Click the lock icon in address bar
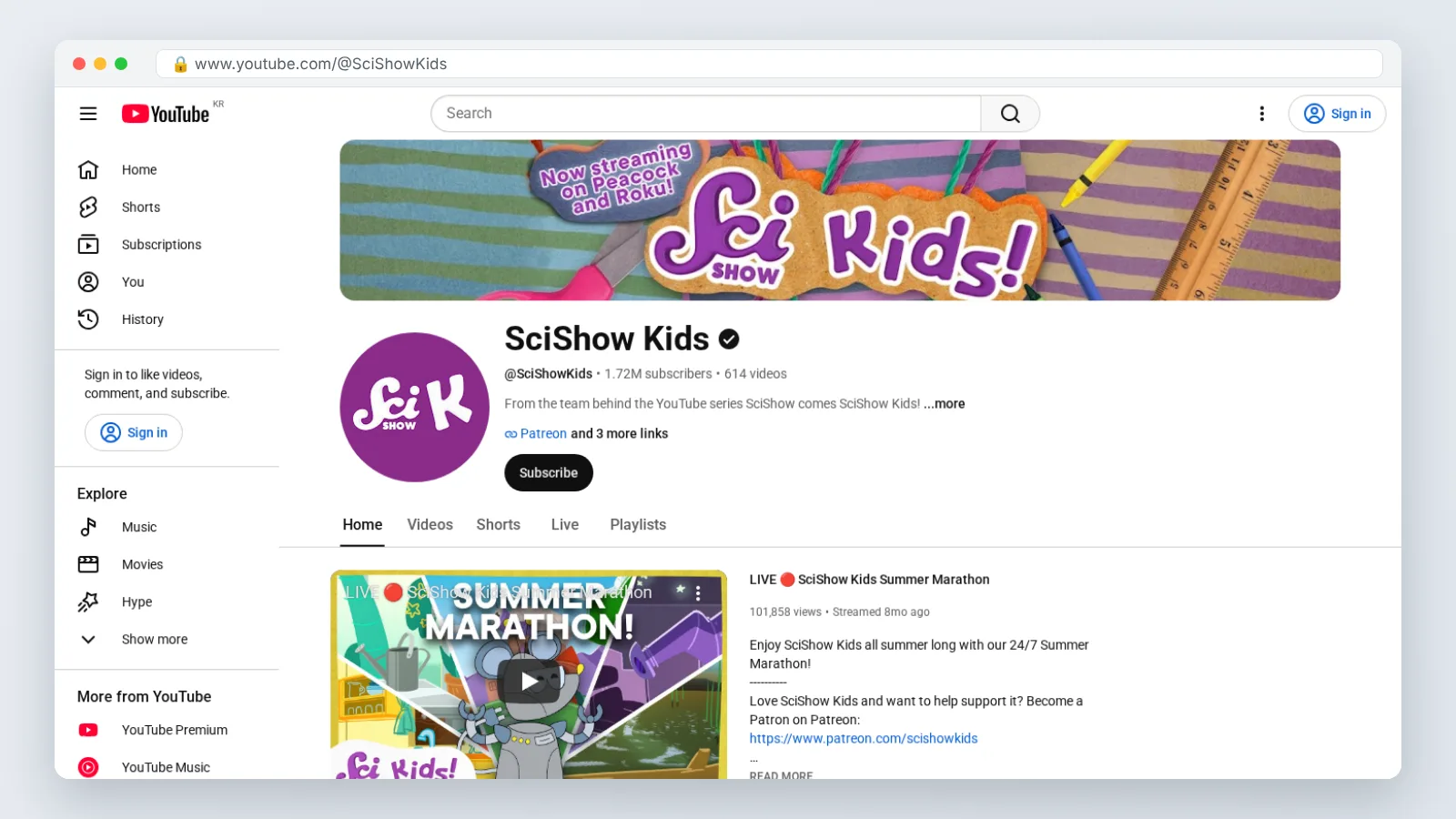1456x819 pixels. point(180,64)
